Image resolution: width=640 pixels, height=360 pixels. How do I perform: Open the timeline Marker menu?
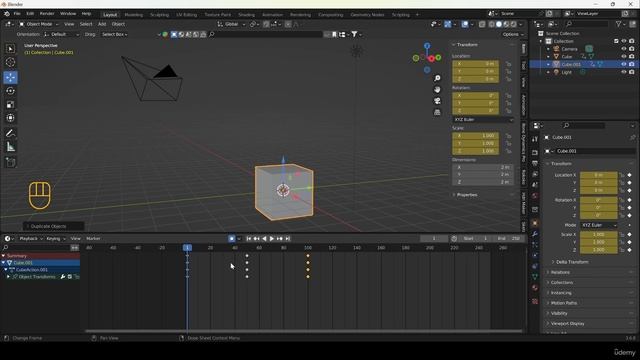tap(93, 239)
